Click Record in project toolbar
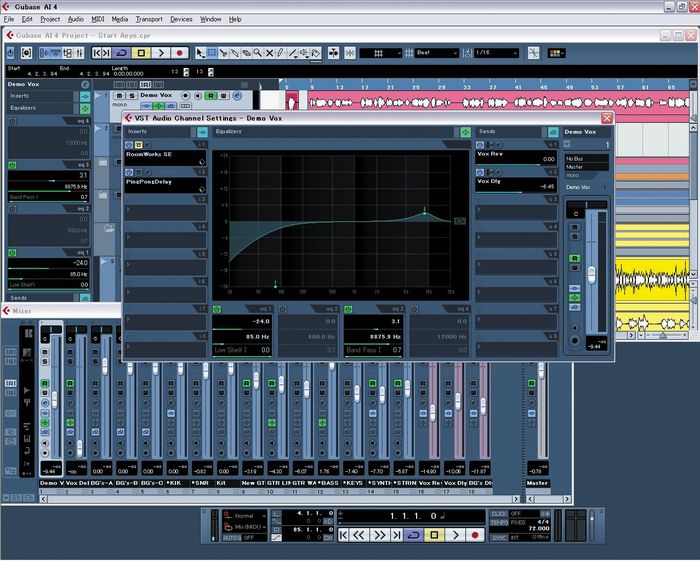This screenshot has height=561, width=700. [180, 53]
